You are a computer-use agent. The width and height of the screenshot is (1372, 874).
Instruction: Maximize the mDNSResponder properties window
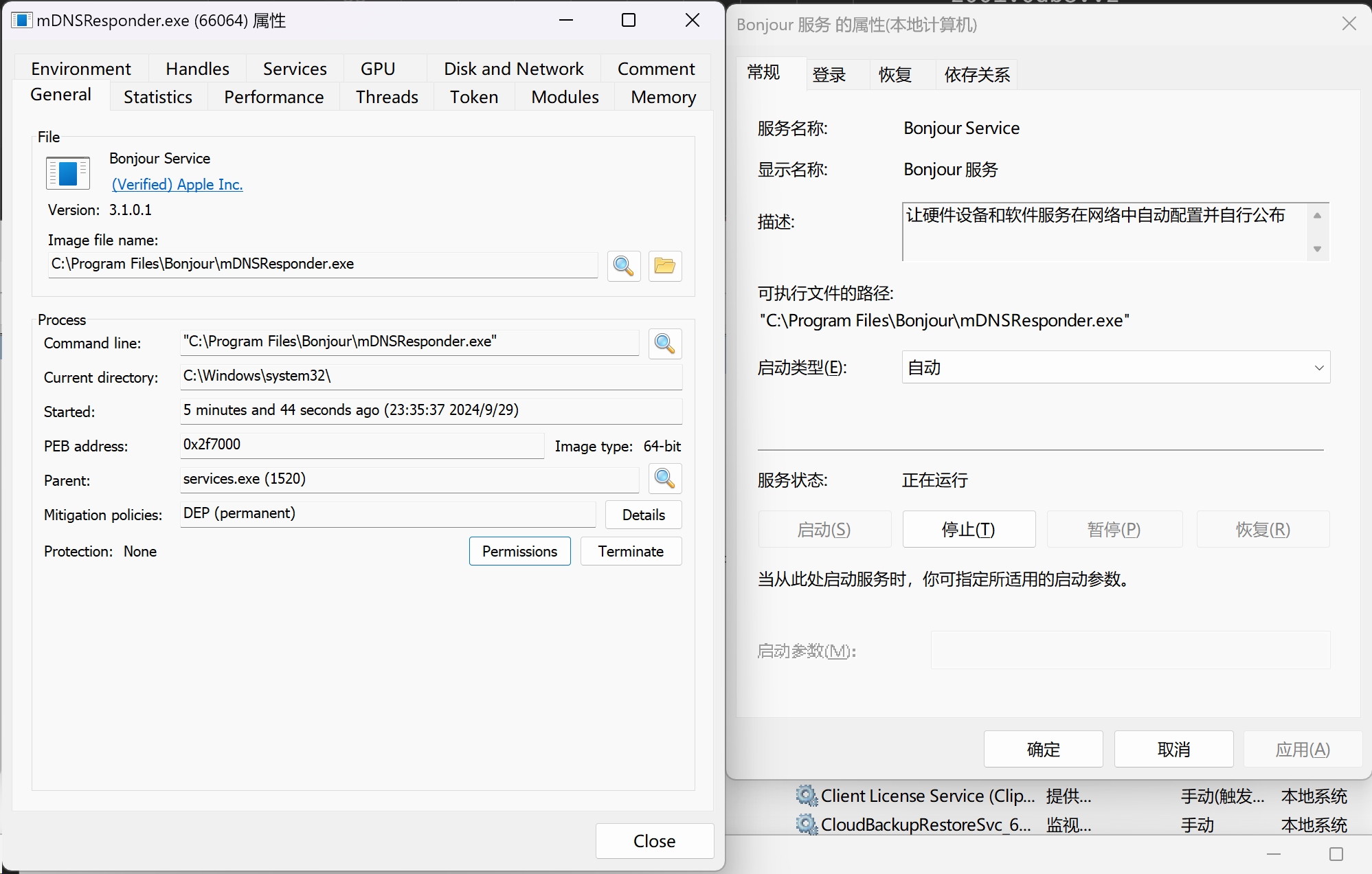point(628,21)
